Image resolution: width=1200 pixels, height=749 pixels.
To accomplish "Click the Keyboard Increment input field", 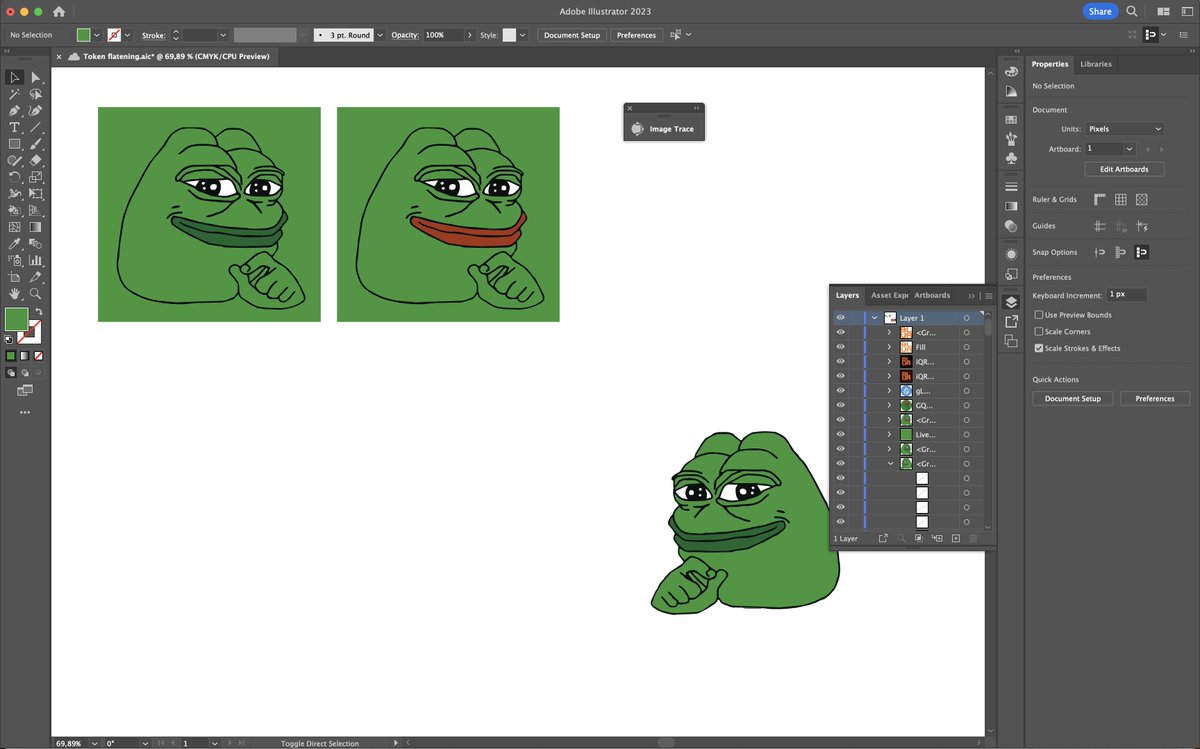I will [1126, 295].
